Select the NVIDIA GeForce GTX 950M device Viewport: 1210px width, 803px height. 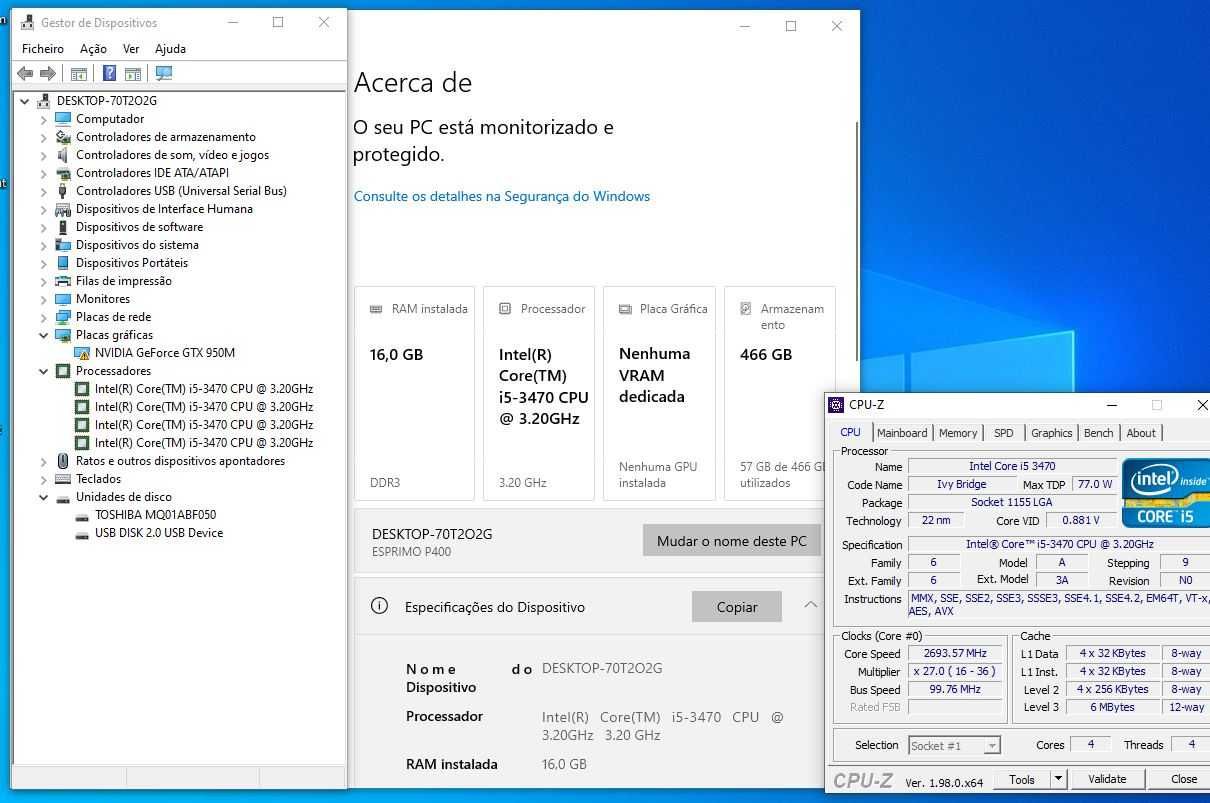165,353
